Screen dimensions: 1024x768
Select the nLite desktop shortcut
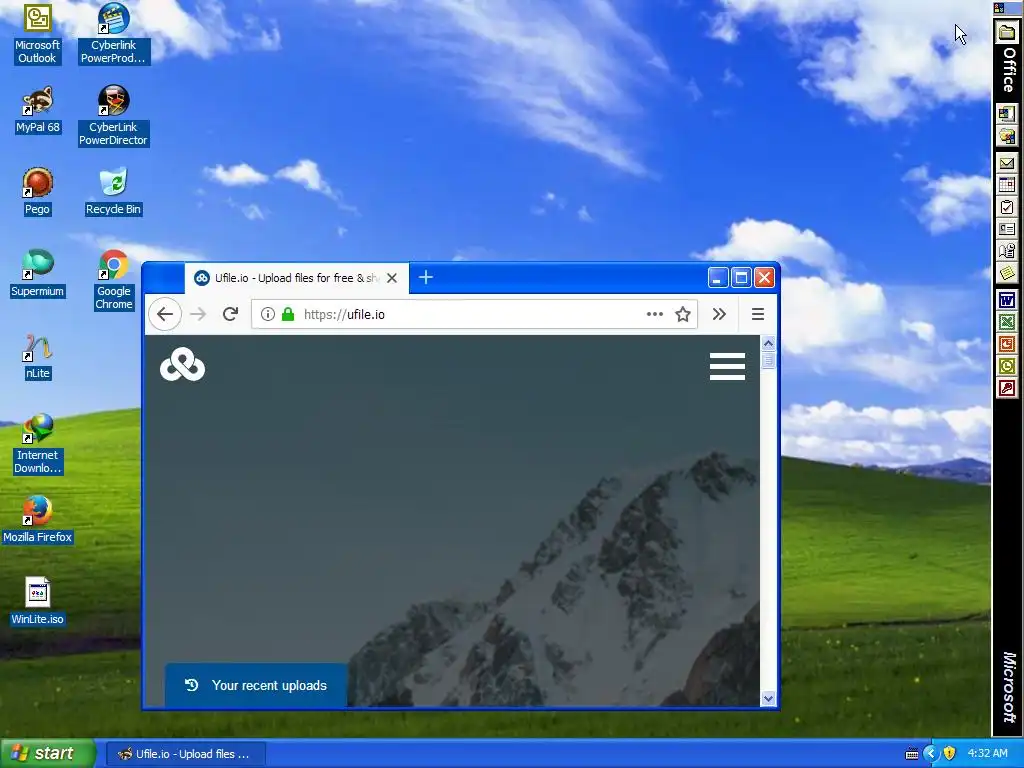[37, 357]
